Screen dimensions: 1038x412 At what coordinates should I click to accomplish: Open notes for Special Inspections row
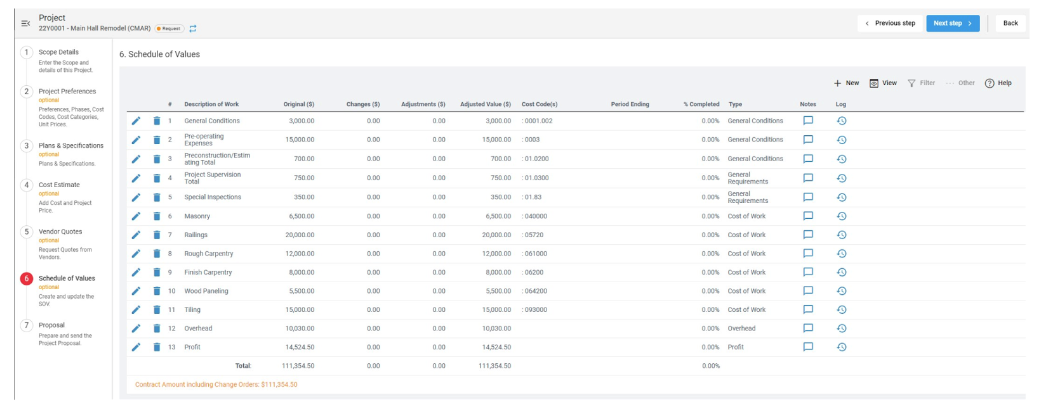point(808,197)
